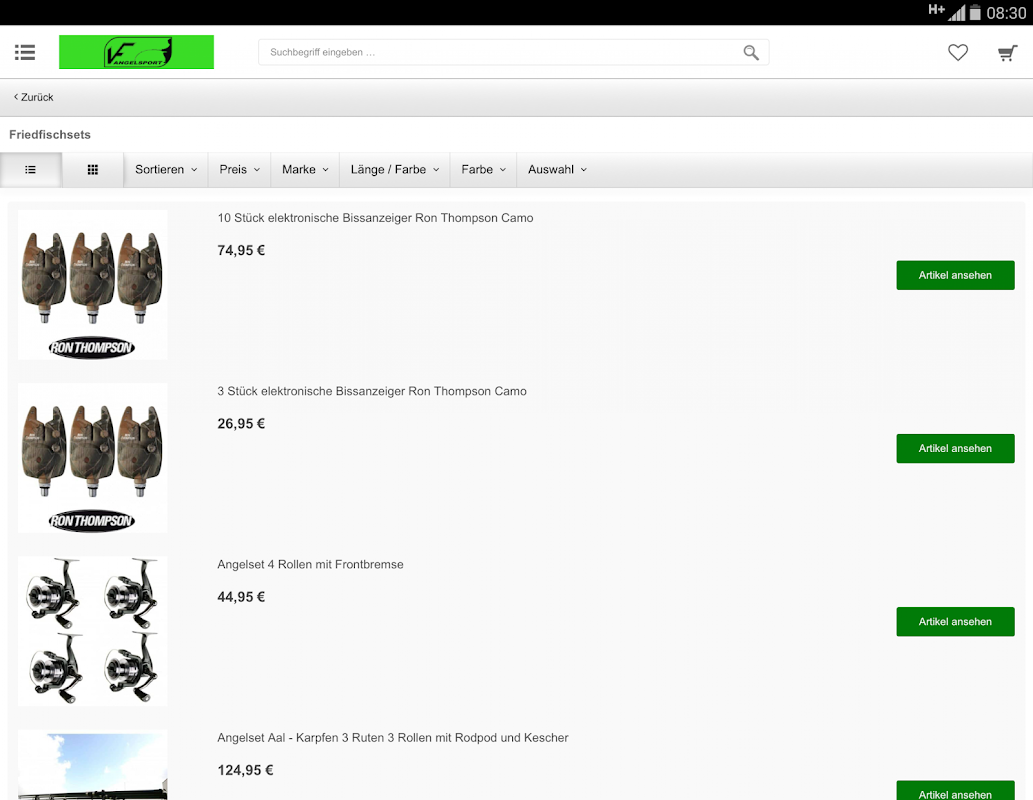The image size is (1033, 800).
Task: Open the hamburger navigation menu
Action: 25,52
